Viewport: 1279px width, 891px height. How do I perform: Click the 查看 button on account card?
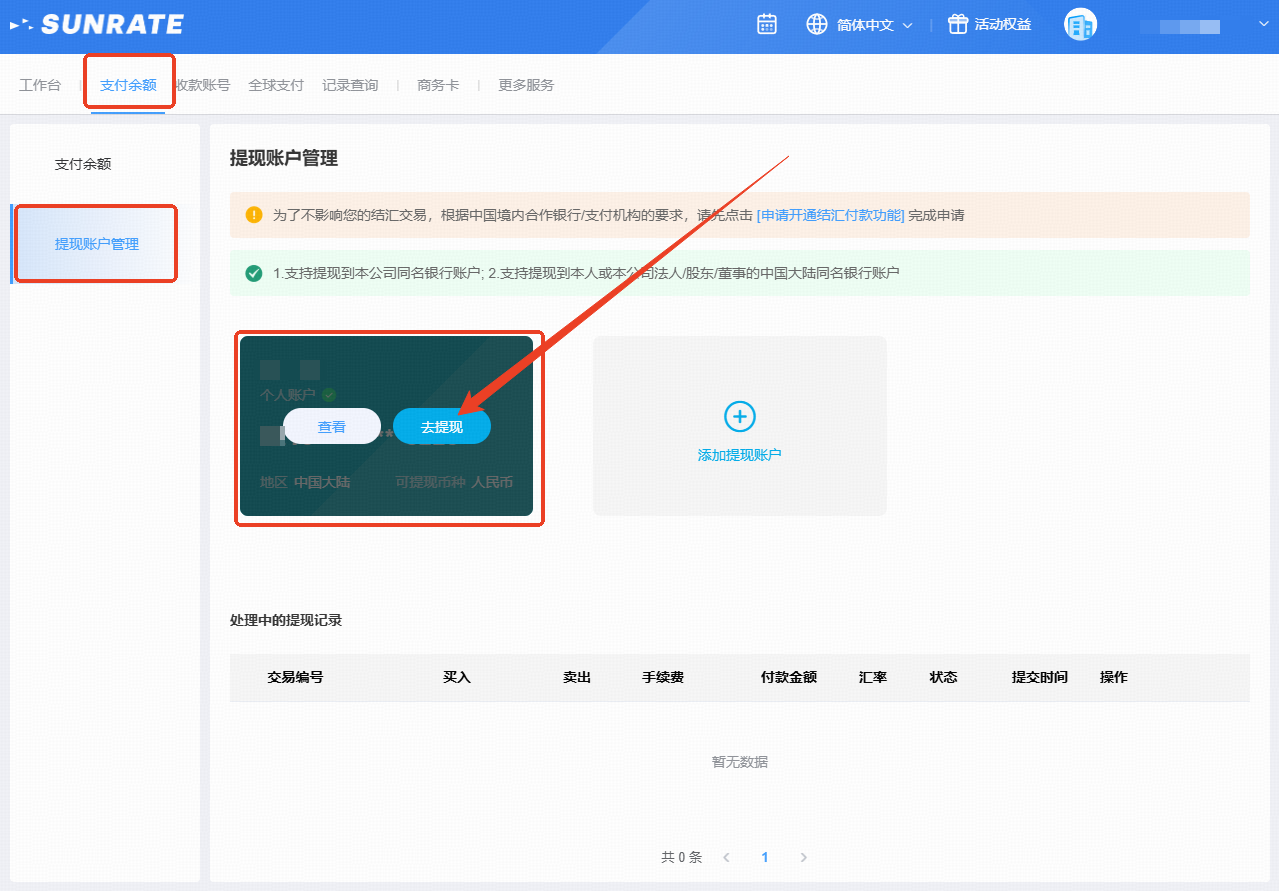point(331,427)
